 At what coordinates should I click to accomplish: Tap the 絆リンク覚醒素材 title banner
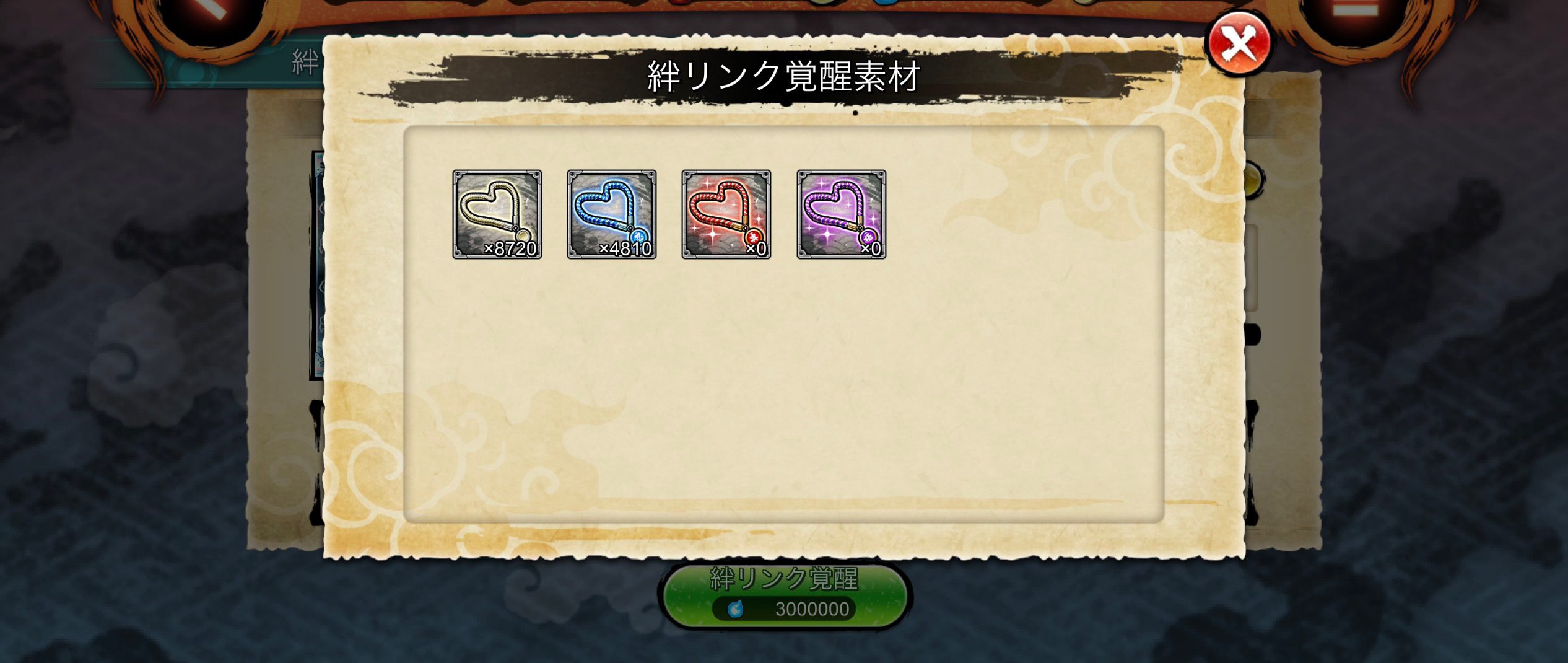tap(783, 77)
